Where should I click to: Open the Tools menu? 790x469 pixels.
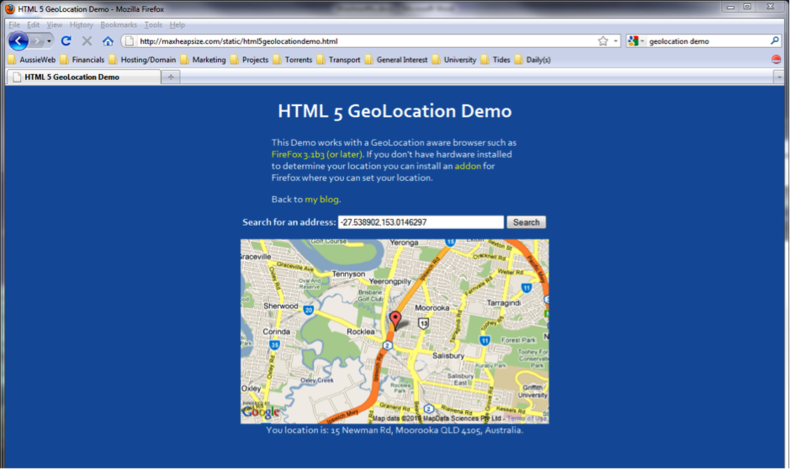(153, 25)
